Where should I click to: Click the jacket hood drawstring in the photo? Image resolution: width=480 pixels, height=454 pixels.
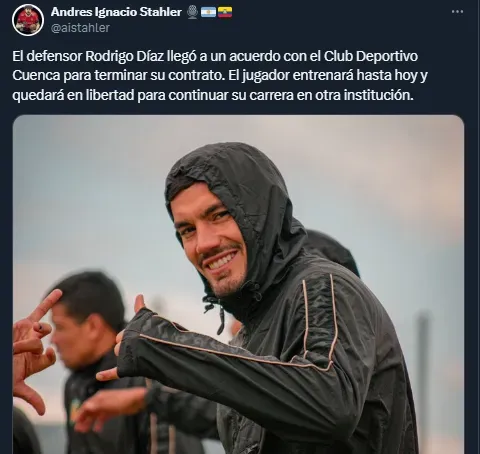pos(217,312)
